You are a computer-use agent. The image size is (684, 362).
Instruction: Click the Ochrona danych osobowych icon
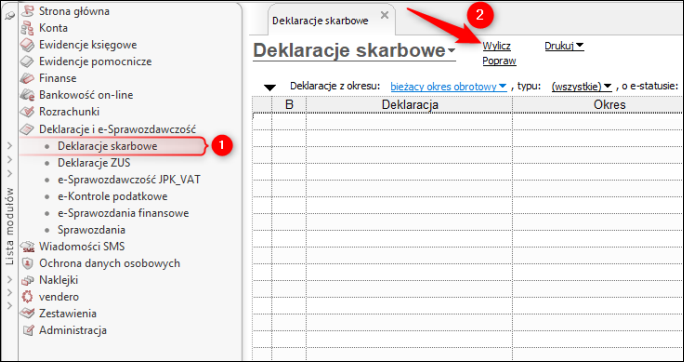[x=27, y=263]
